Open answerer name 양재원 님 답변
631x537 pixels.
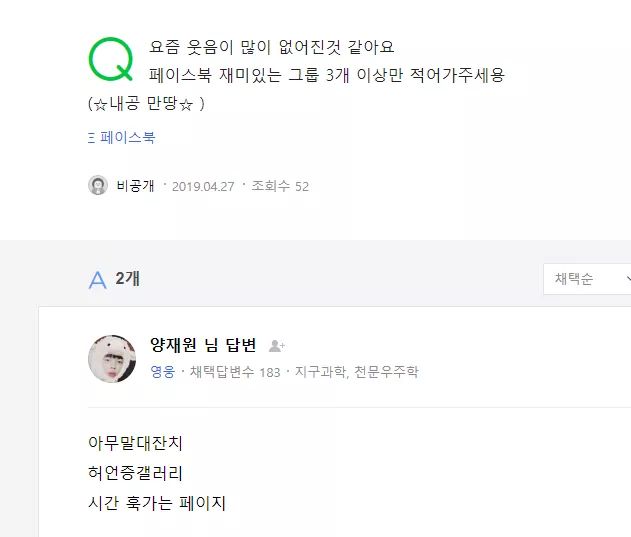pos(203,345)
